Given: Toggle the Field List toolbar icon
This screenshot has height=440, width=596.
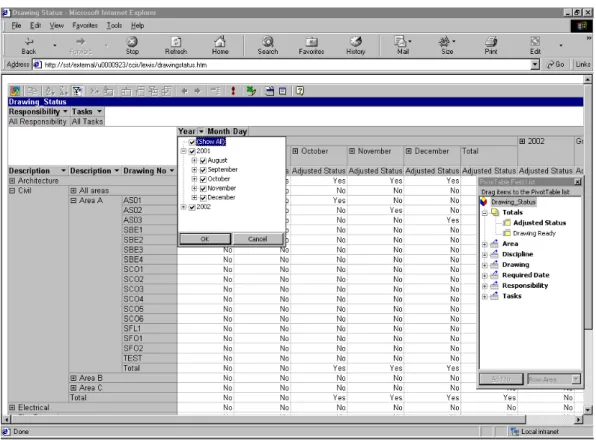Looking at the screenshot, I should coord(282,91).
